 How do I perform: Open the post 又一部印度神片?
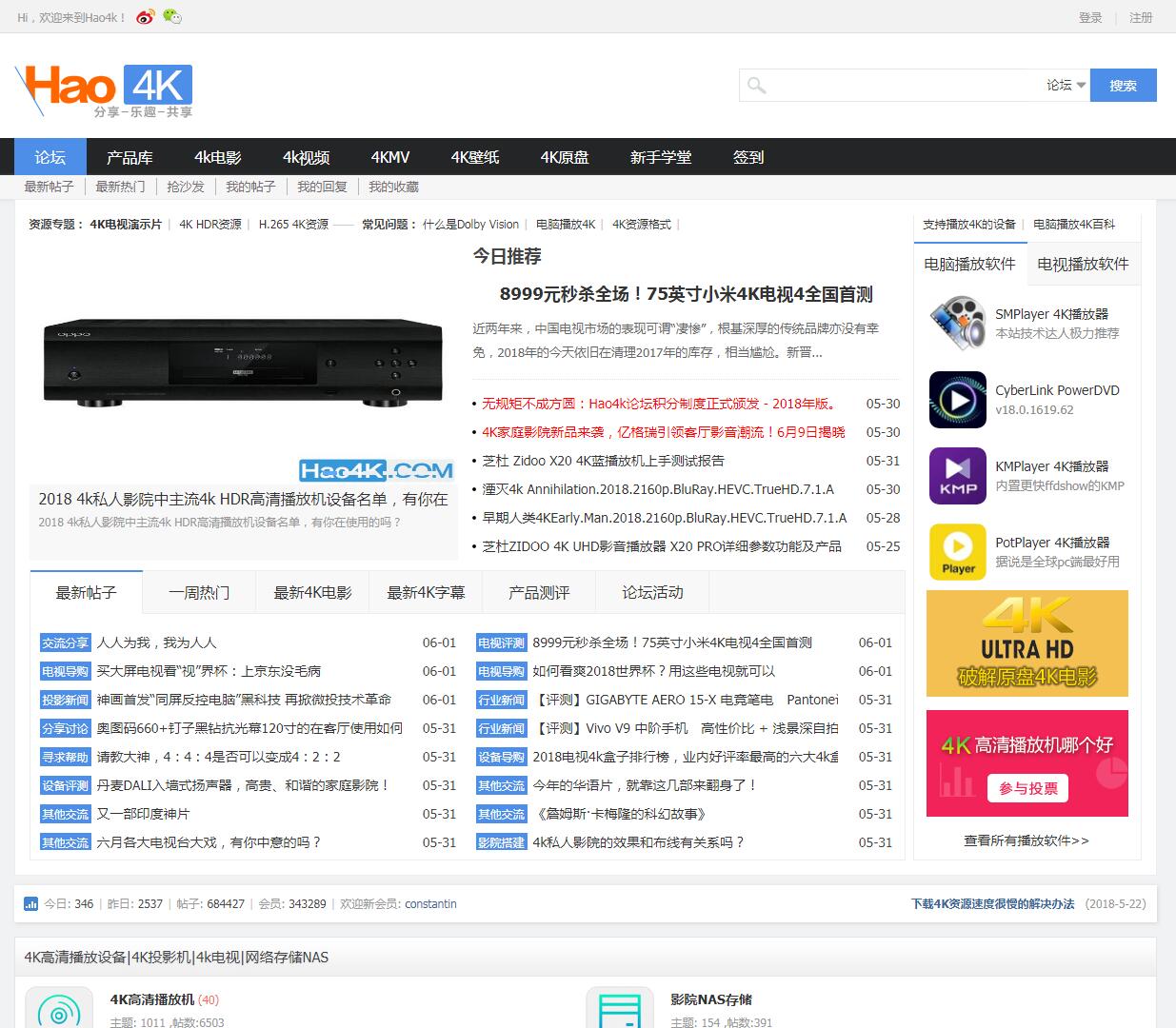click(x=143, y=814)
